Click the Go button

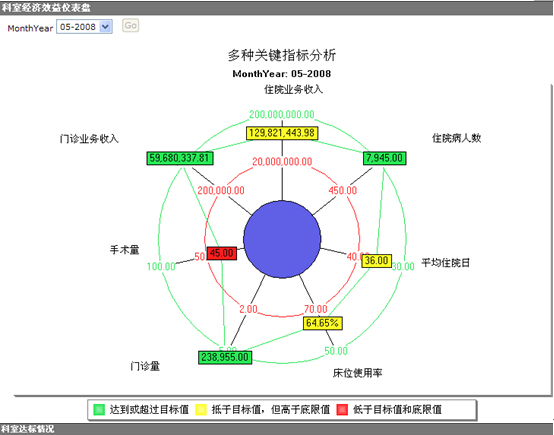pos(130,25)
